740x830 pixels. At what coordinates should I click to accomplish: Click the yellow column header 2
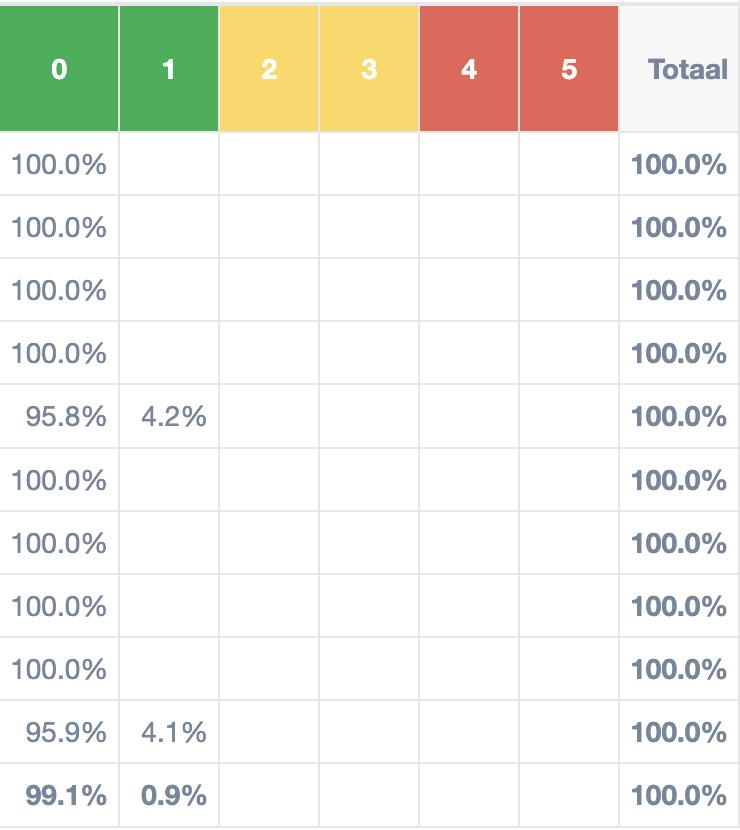pyautogui.click(x=268, y=69)
